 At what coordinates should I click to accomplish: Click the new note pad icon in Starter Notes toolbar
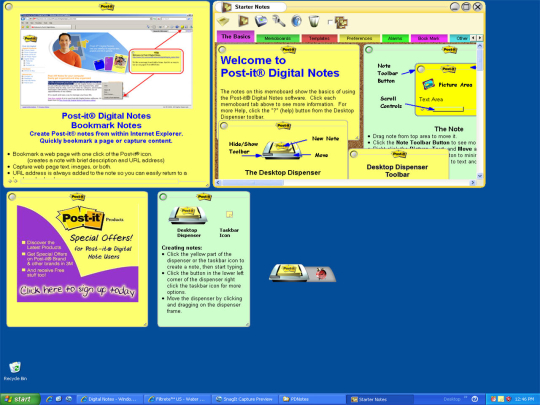tap(223, 21)
